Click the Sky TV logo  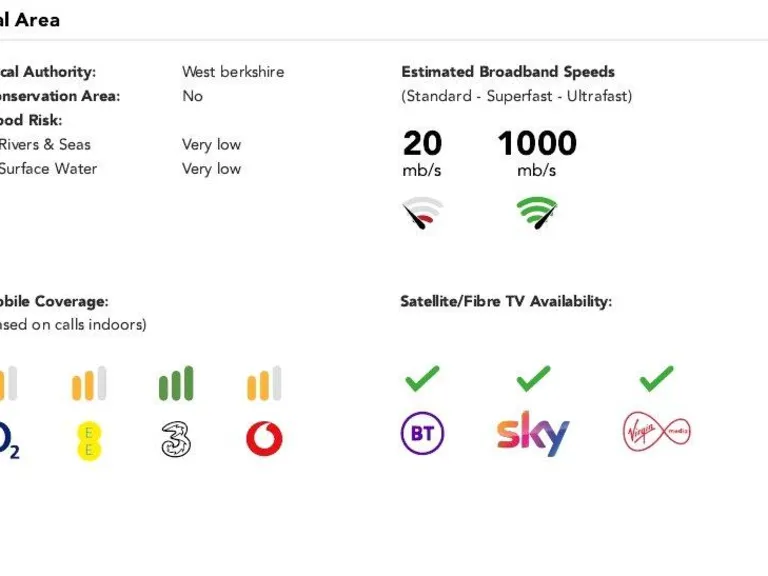533,433
